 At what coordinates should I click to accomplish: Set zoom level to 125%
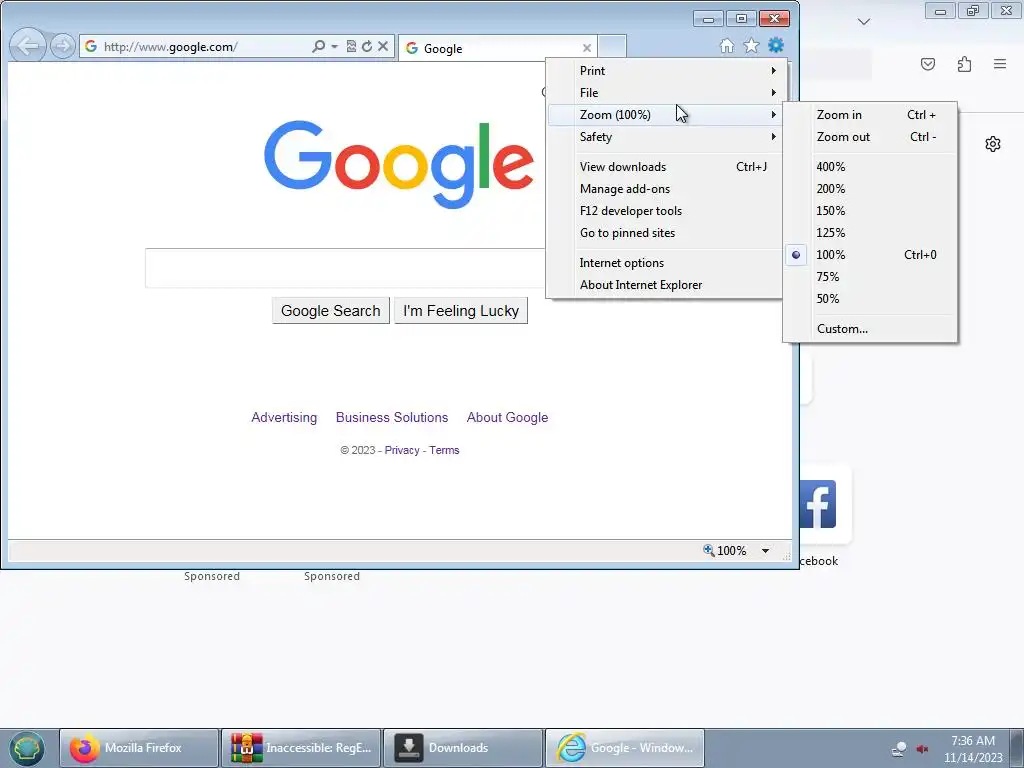point(871,233)
